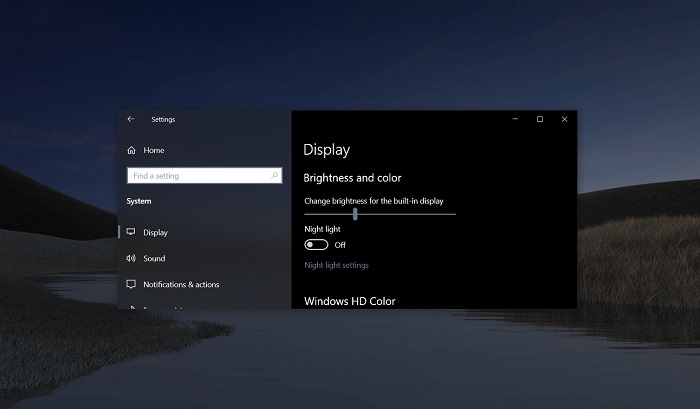Image resolution: width=700 pixels, height=409 pixels.
Task: Turn on the Night light switch
Action: pos(316,245)
